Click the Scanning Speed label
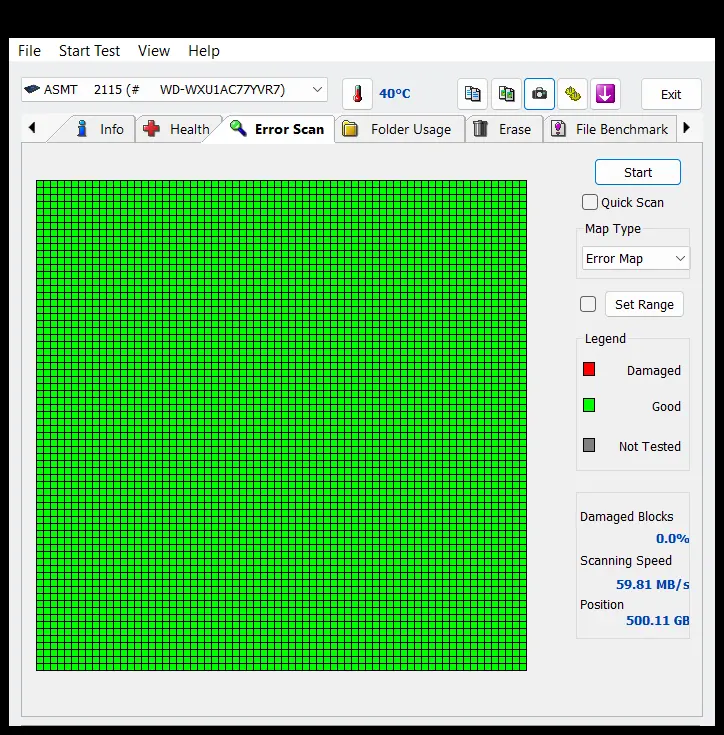Screen dimensions: 724x735 coord(626,561)
